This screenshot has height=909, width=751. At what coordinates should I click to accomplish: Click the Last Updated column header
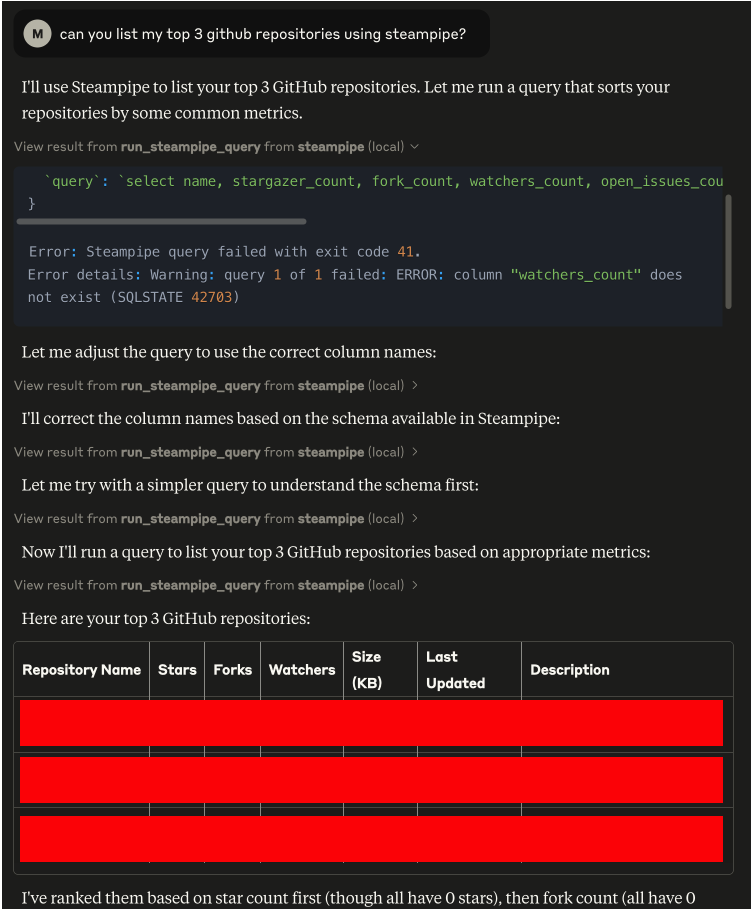tap(455, 670)
